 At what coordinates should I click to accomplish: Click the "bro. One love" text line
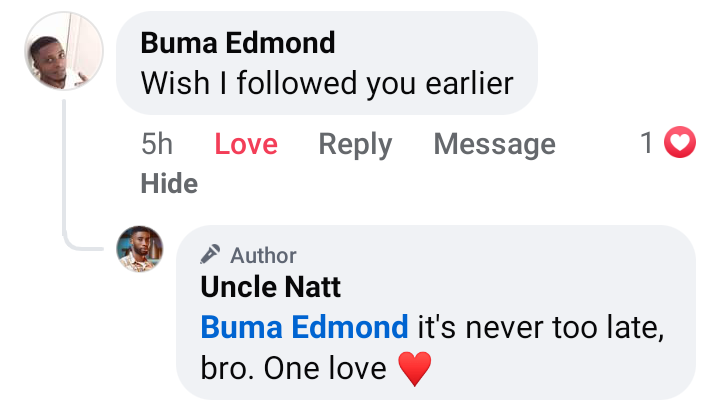click(293, 369)
